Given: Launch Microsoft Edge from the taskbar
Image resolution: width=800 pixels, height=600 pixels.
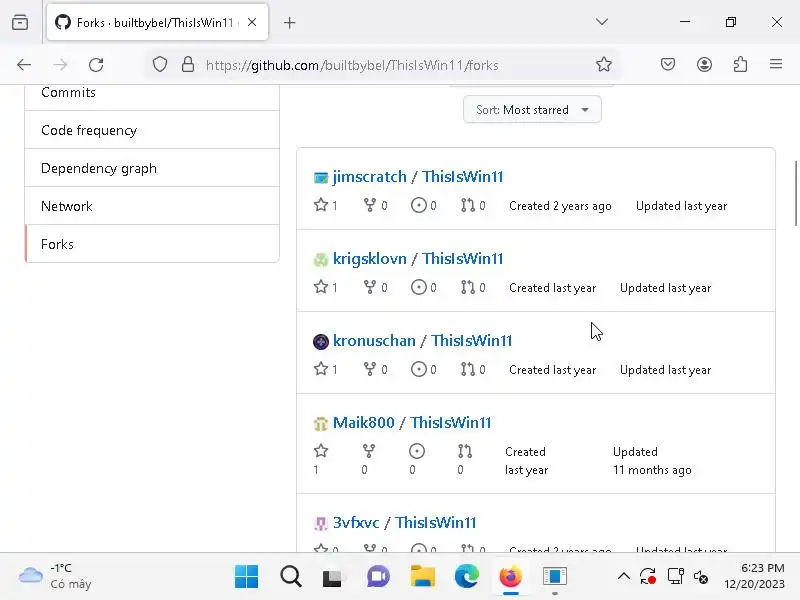Looking at the screenshot, I should tap(466, 577).
